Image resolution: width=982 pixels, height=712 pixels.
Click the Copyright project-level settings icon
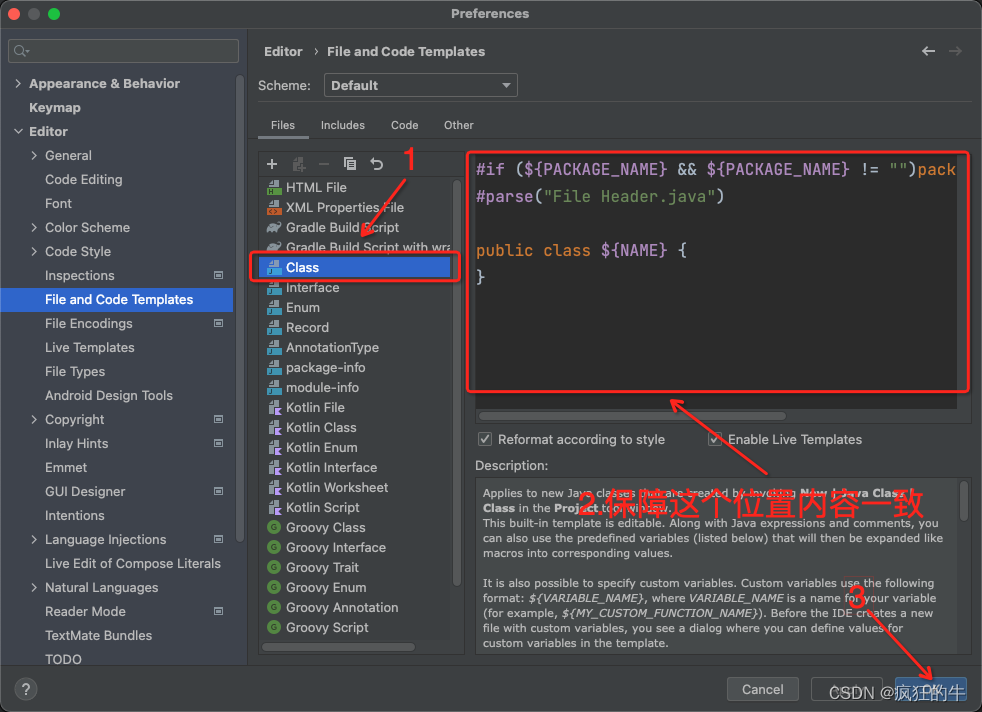tap(219, 419)
